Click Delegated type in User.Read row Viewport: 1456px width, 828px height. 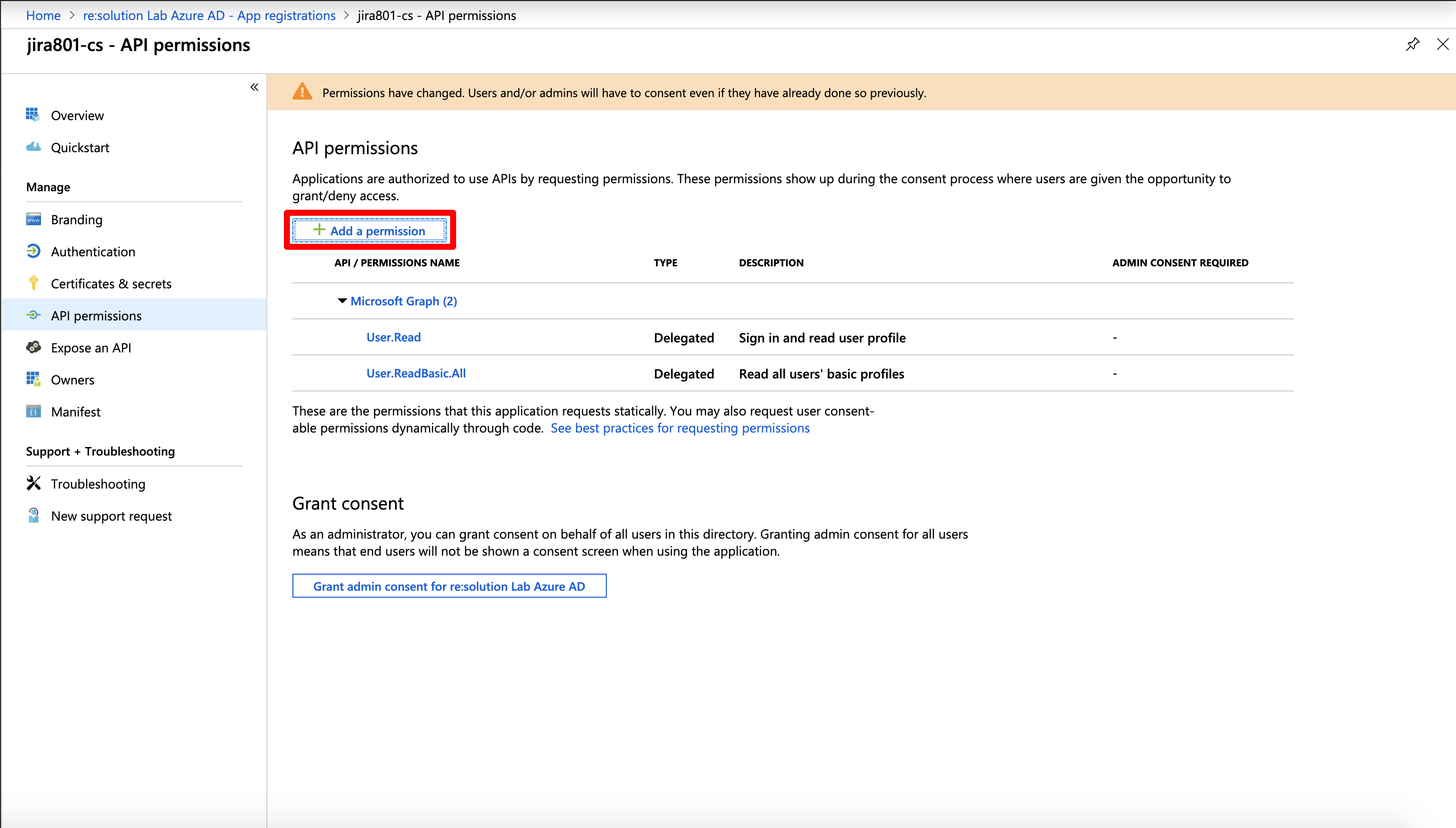tap(684, 338)
